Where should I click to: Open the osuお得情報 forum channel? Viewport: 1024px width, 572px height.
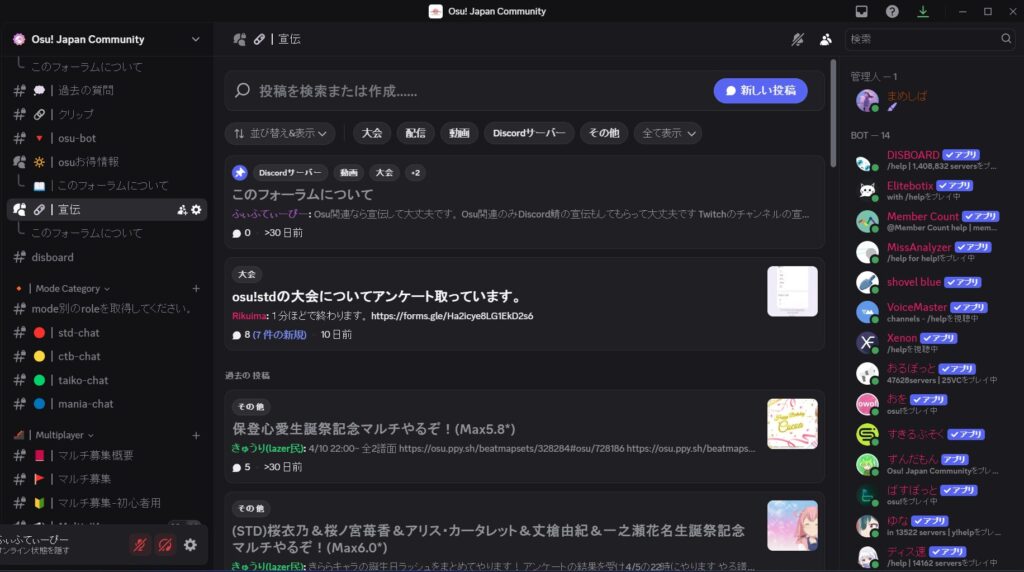click(x=107, y=162)
